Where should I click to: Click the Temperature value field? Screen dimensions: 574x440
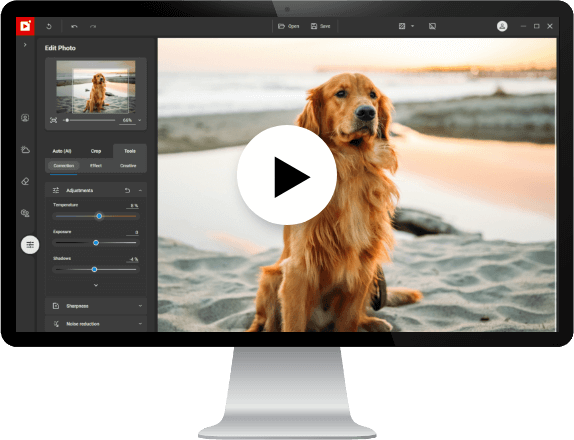[132, 206]
